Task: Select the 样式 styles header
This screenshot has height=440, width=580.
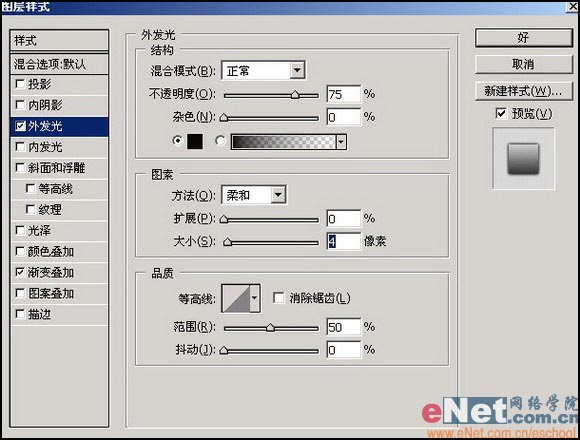Action: (59, 40)
